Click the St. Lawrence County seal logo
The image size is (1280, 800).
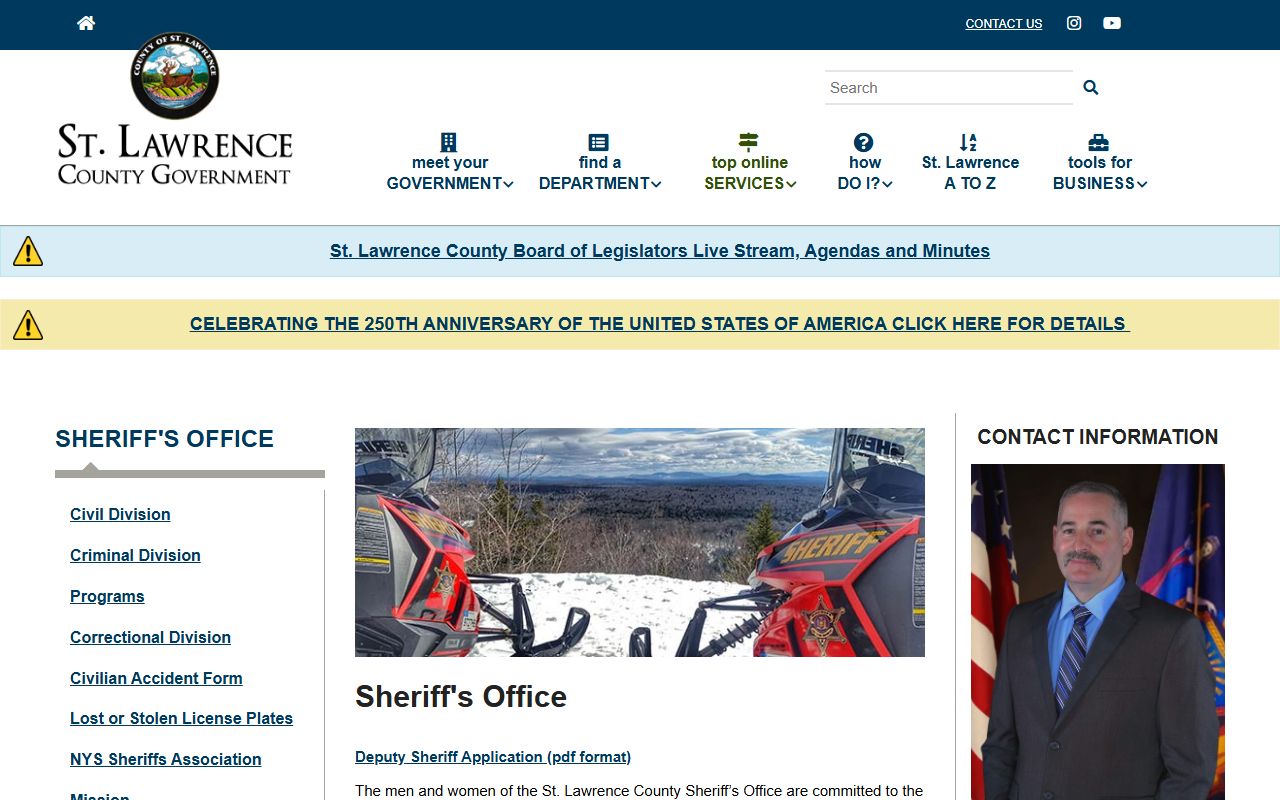(175, 75)
